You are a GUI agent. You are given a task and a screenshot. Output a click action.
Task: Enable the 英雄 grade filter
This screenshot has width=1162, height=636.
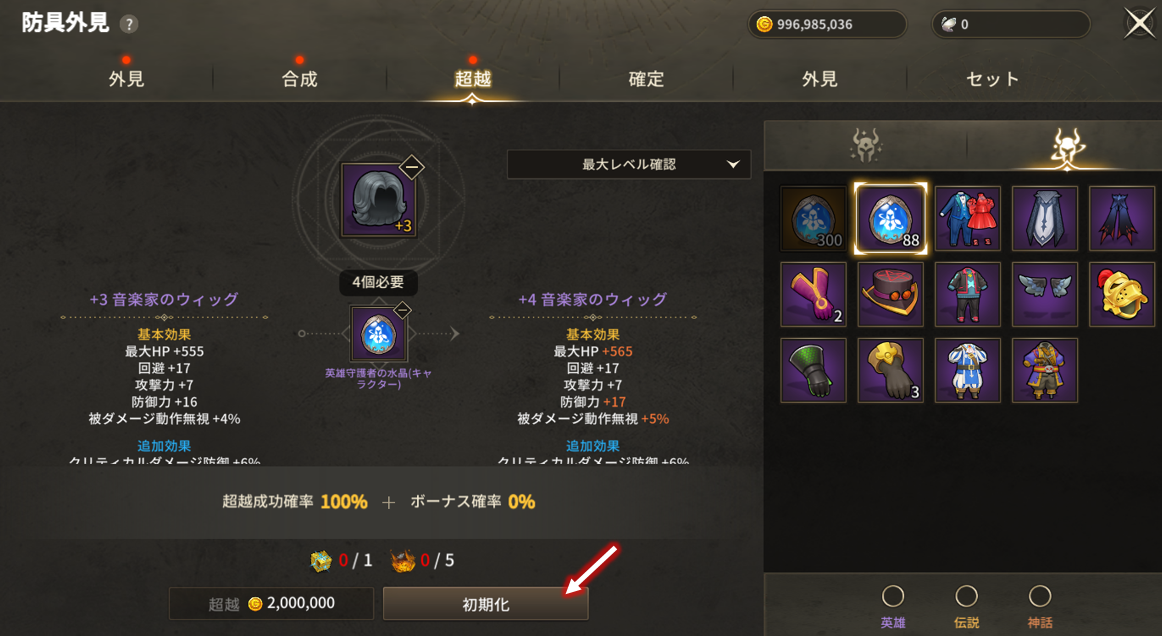point(893,606)
